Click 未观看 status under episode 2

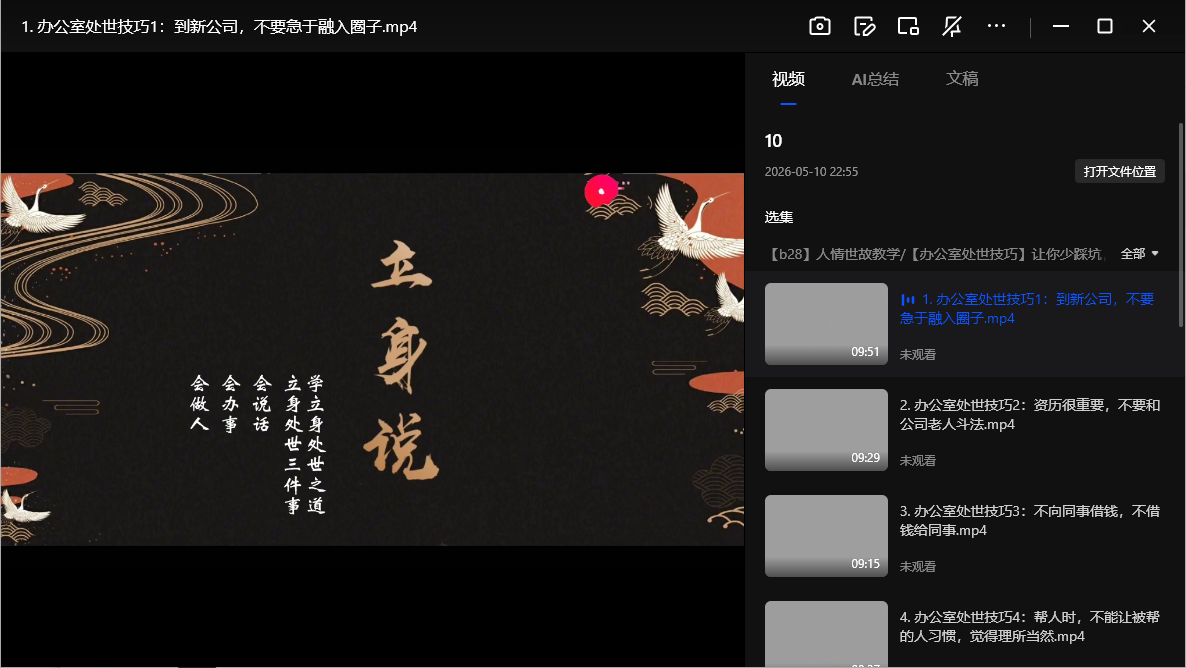click(x=917, y=461)
